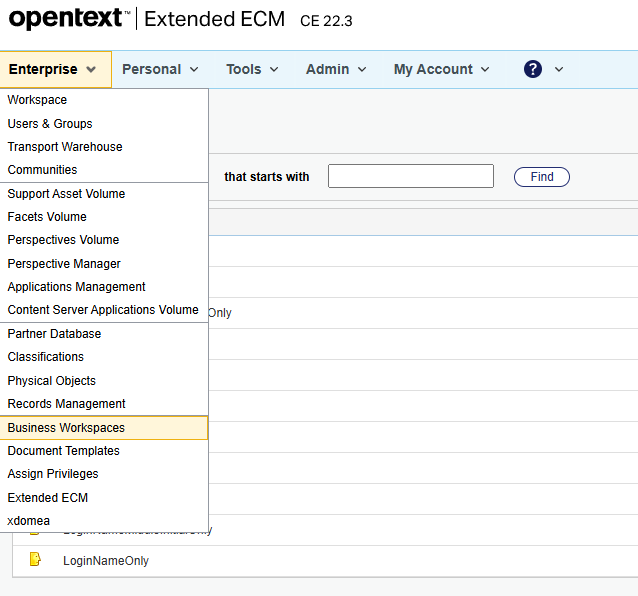The image size is (638, 596).
Task: Choose Users & Groups menu entry
Action: point(50,124)
